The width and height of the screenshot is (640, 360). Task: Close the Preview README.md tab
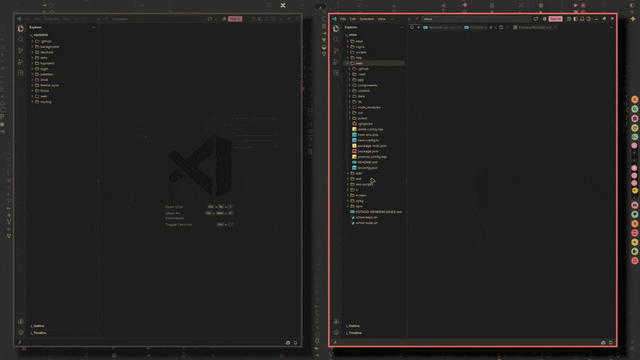pos(555,27)
